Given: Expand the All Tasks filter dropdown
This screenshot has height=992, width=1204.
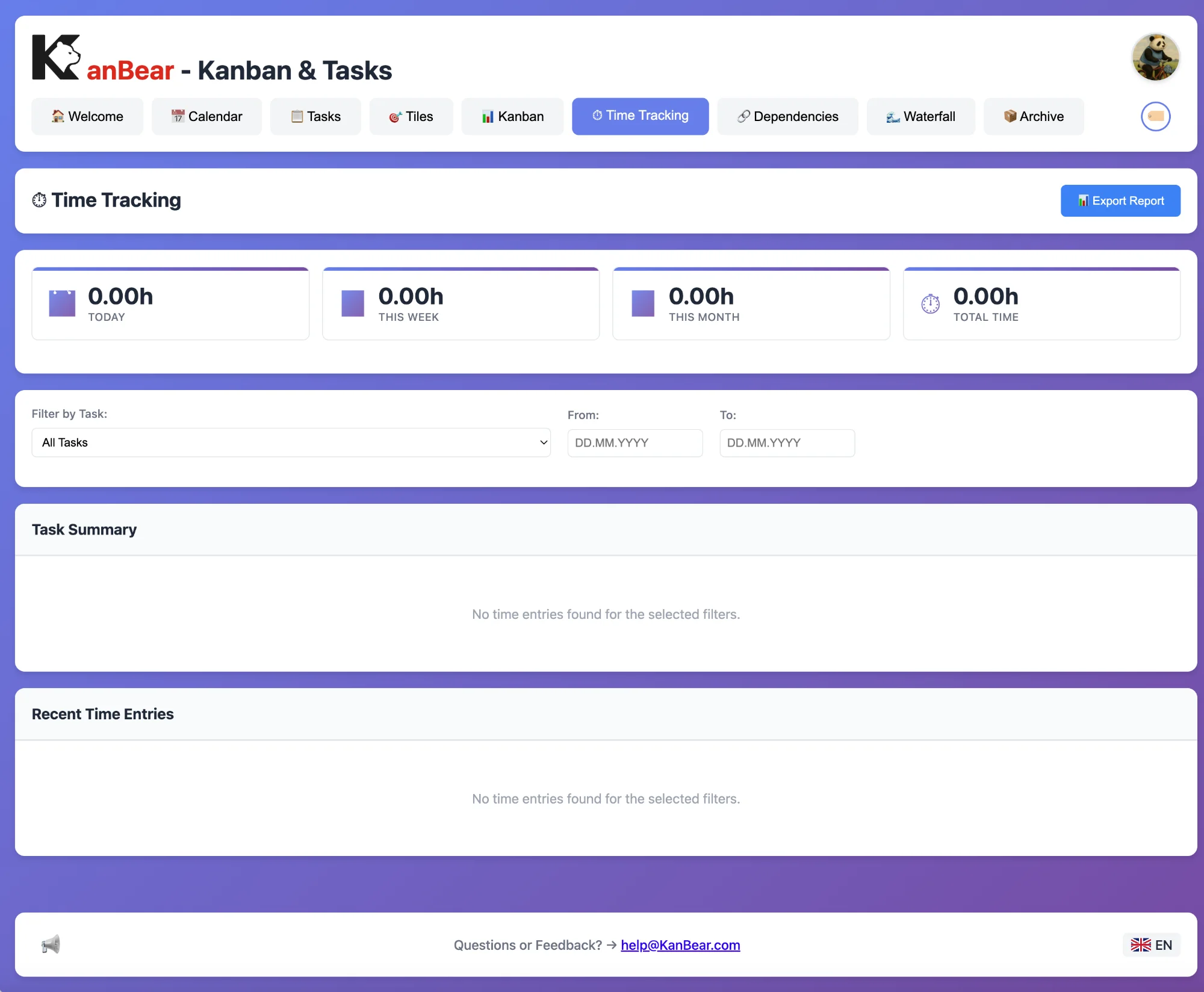Looking at the screenshot, I should coord(291,442).
